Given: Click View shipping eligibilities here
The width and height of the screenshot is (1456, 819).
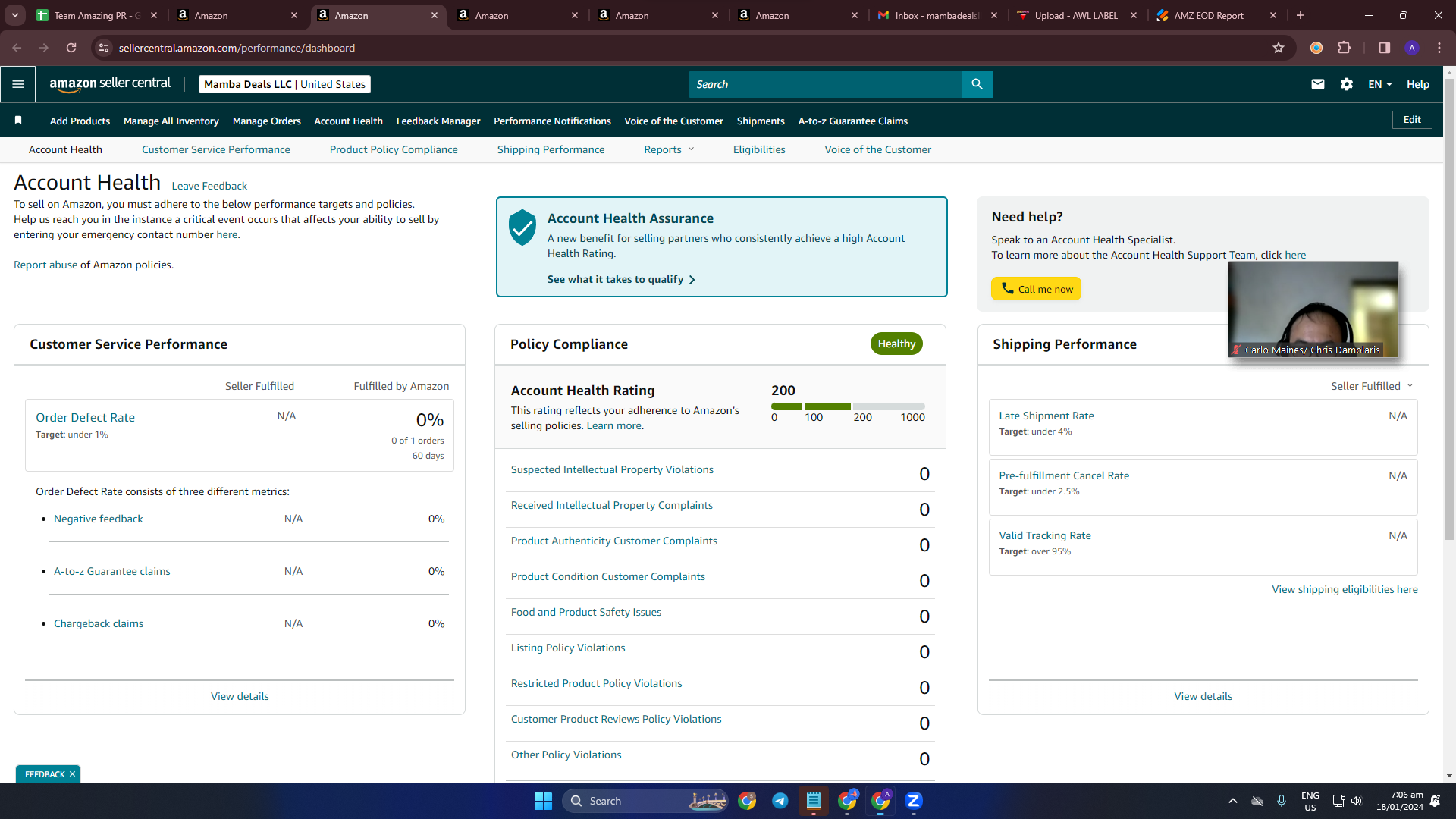Looking at the screenshot, I should point(1345,589).
